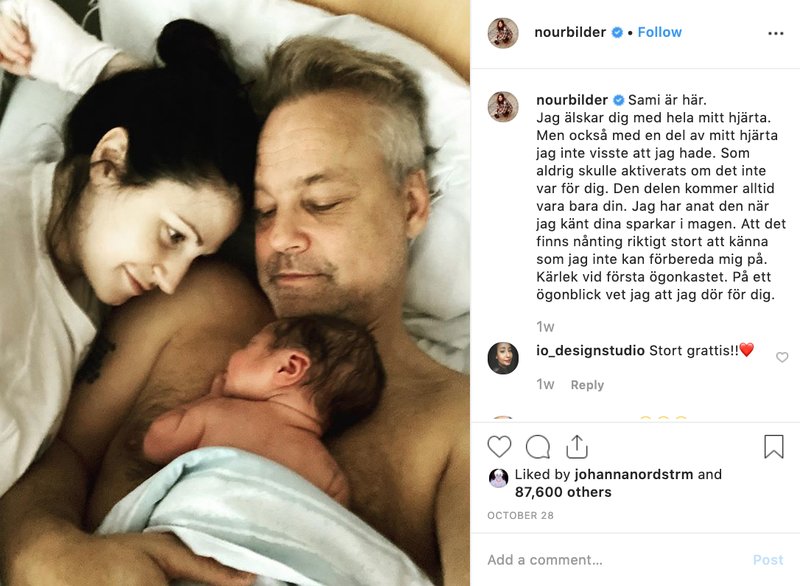Open io_designstudio's profile picture
The image size is (800, 586).
(x=503, y=358)
